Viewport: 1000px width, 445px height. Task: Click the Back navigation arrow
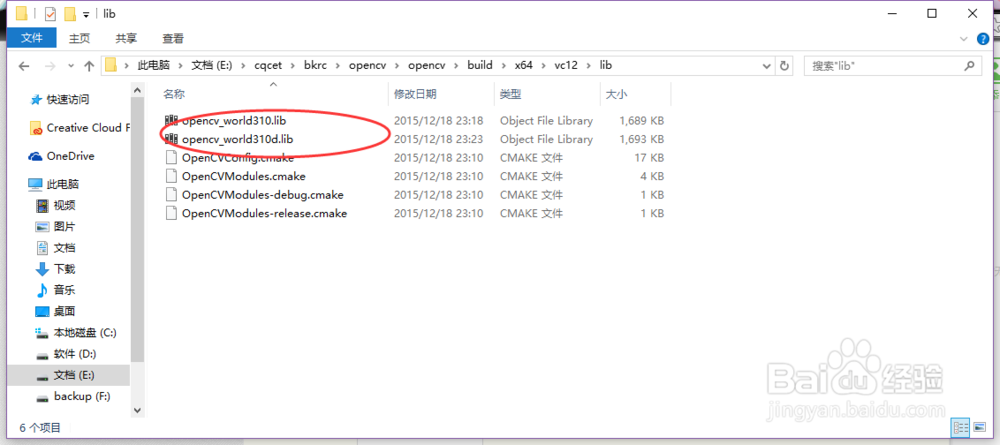tap(24, 66)
